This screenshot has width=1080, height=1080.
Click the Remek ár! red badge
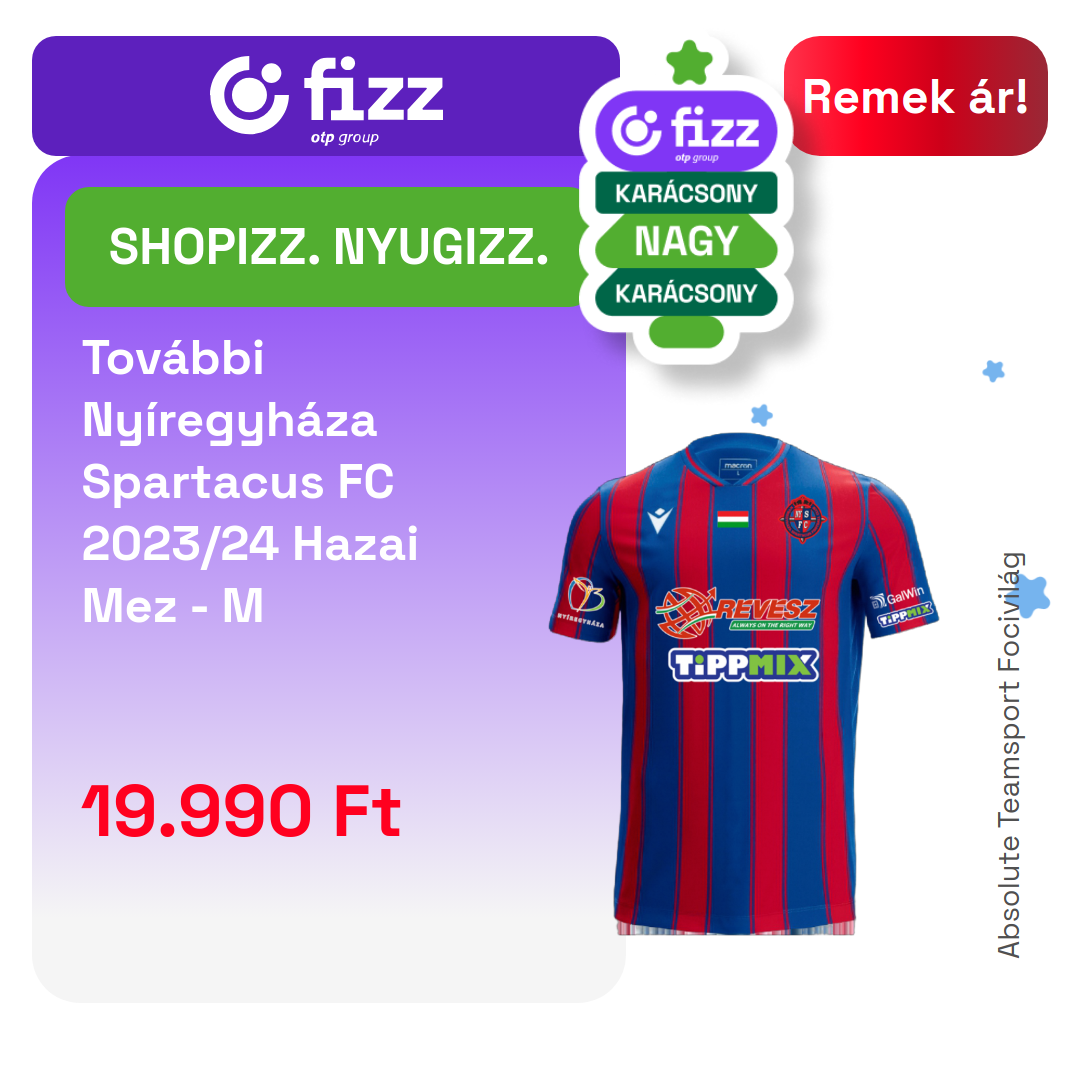[915, 96]
